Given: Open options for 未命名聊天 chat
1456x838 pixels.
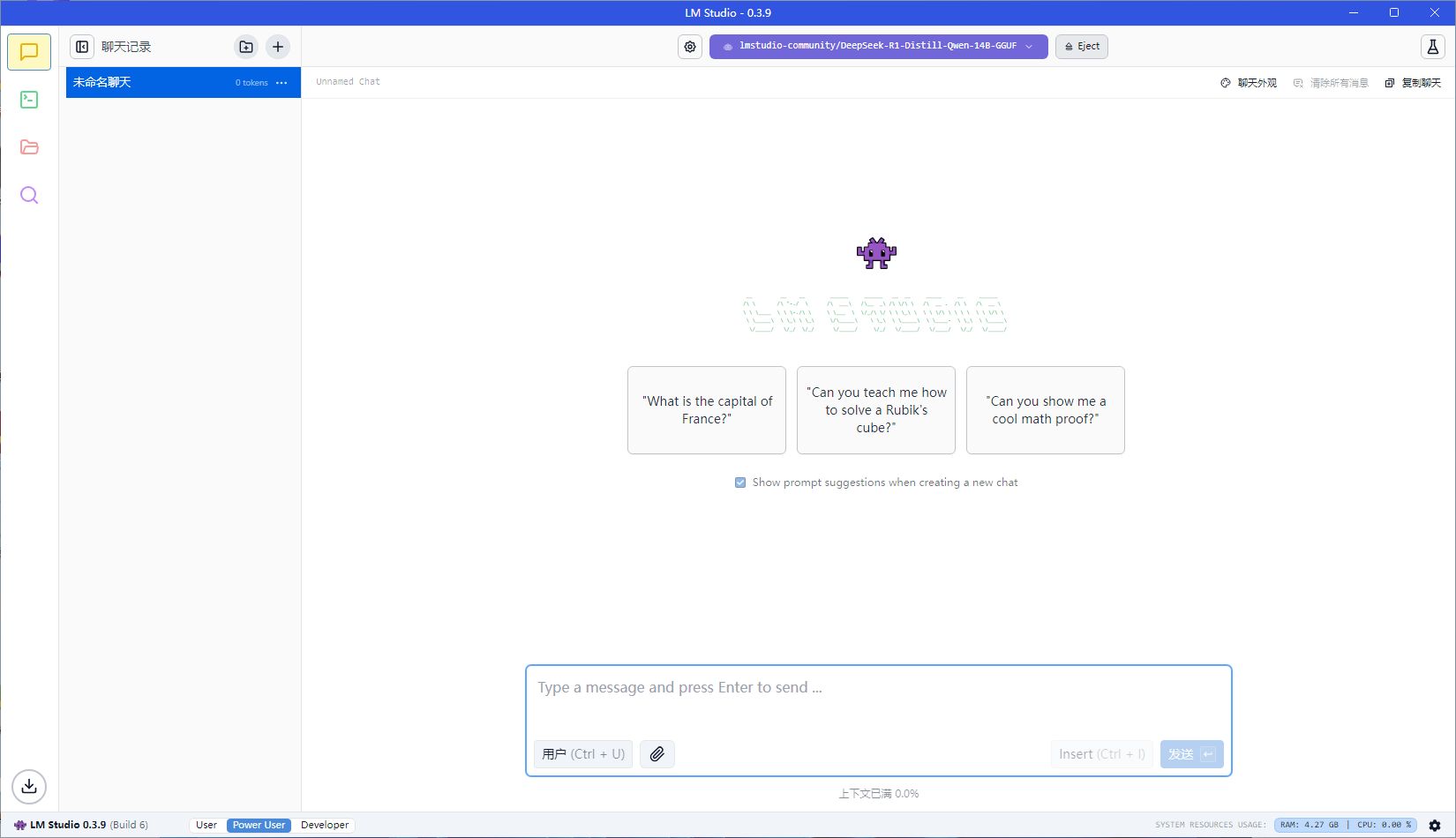Looking at the screenshot, I should tap(281, 83).
